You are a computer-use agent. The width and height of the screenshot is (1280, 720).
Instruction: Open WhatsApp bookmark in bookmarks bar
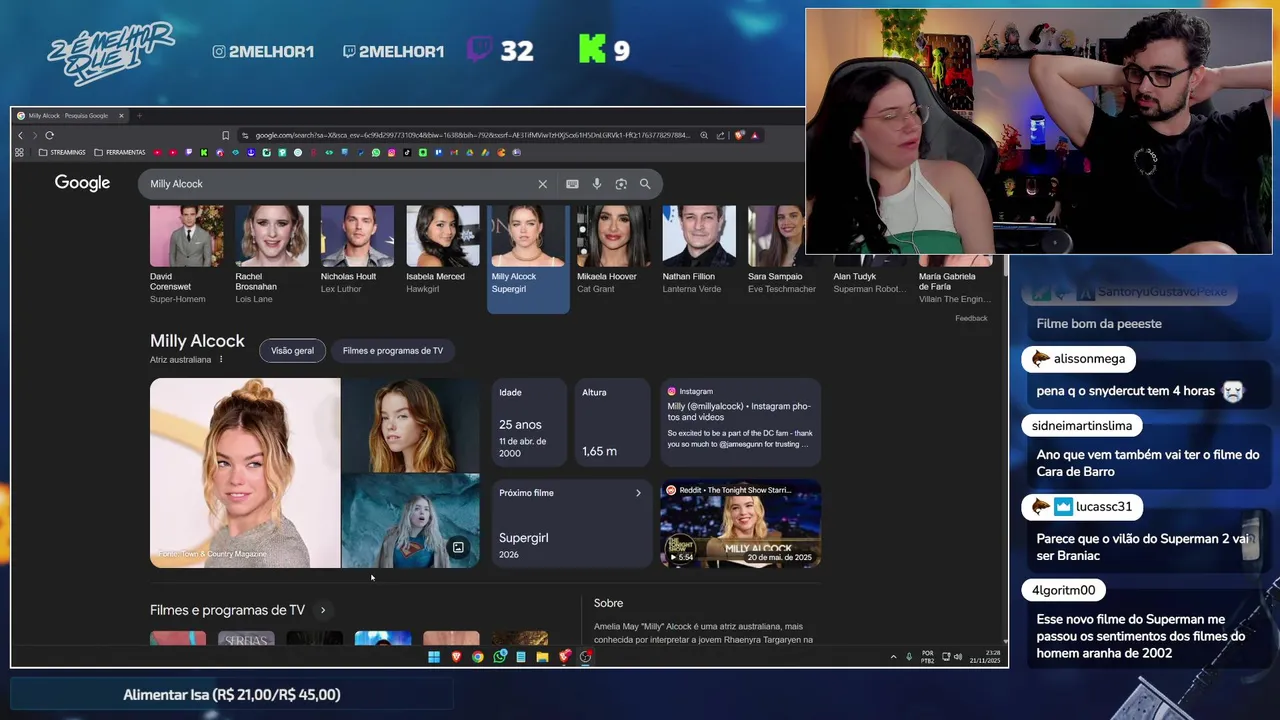click(x=376, y=153)
